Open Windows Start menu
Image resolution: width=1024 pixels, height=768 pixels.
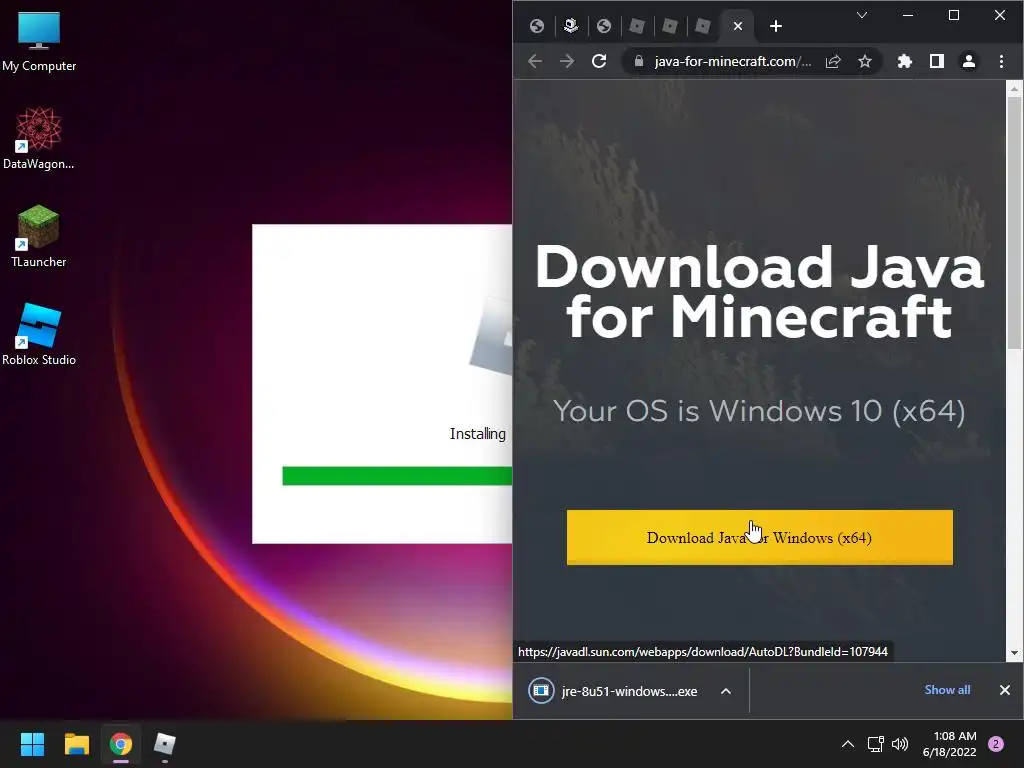click(32, 744)
